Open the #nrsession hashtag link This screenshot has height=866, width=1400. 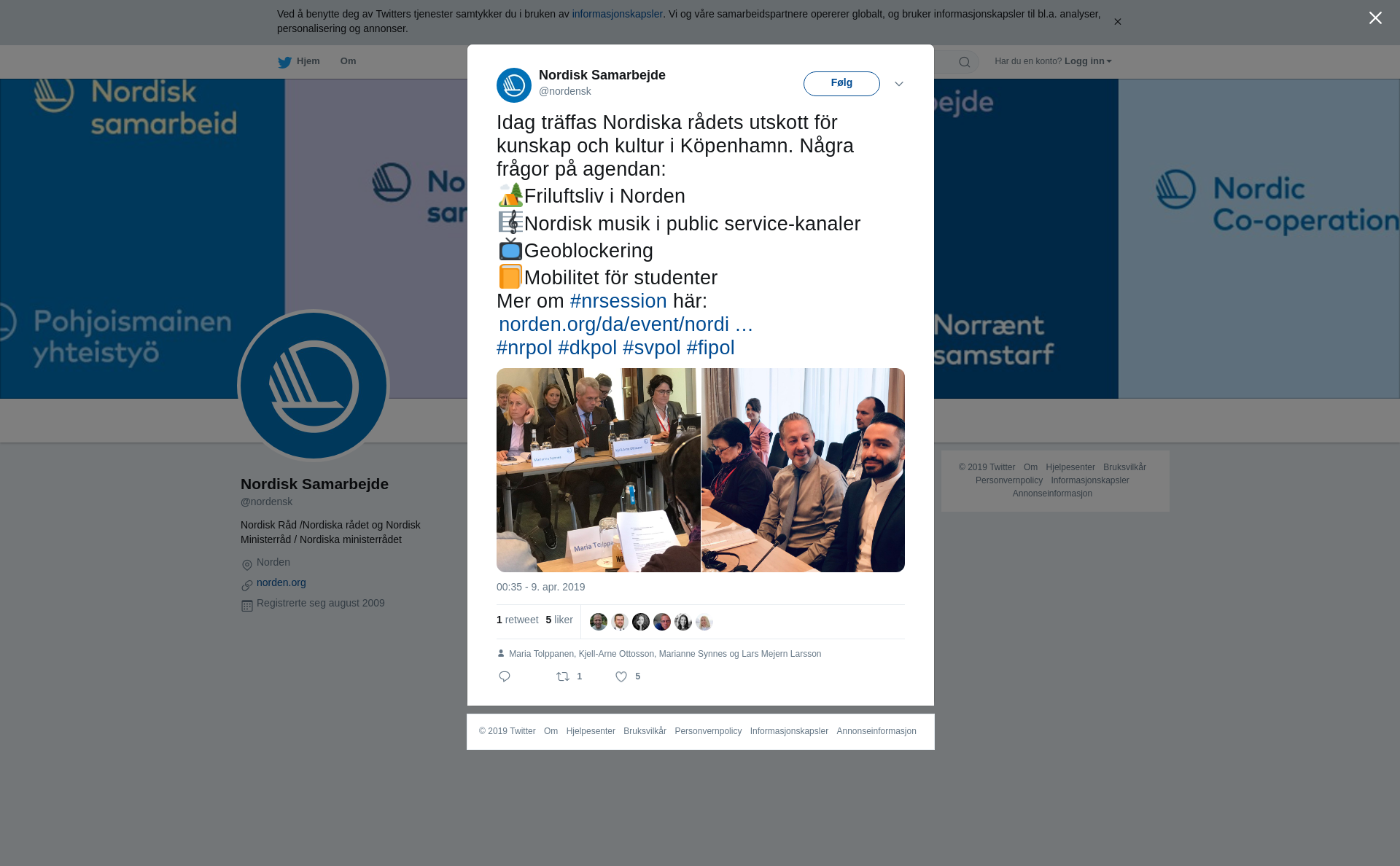coord(618,301)
